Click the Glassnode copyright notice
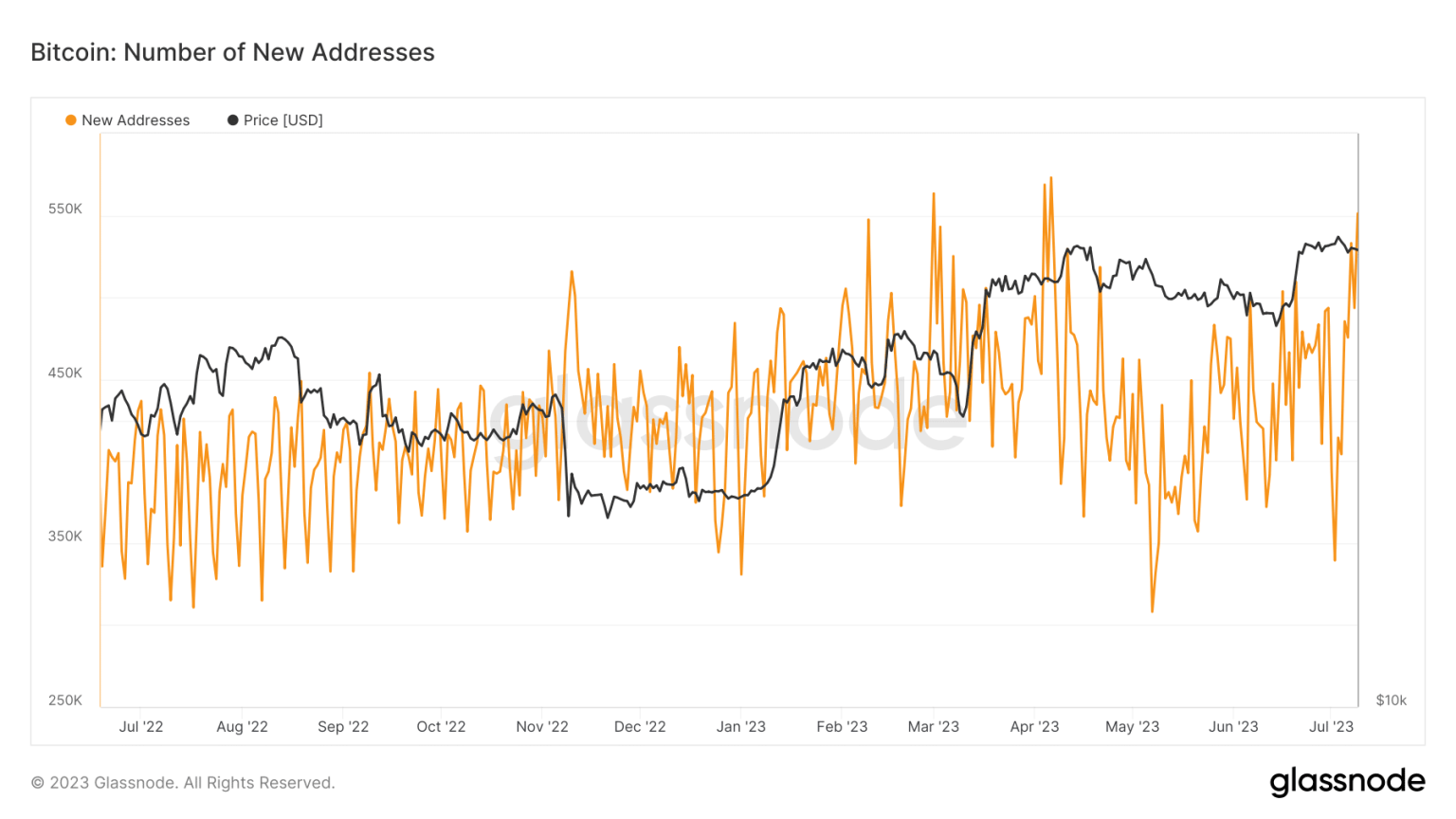 183,783
